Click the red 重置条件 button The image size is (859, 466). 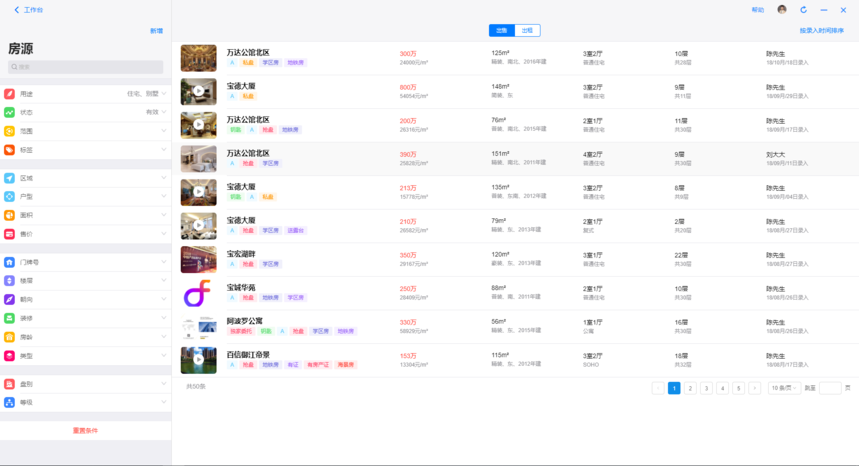point(85,430)
